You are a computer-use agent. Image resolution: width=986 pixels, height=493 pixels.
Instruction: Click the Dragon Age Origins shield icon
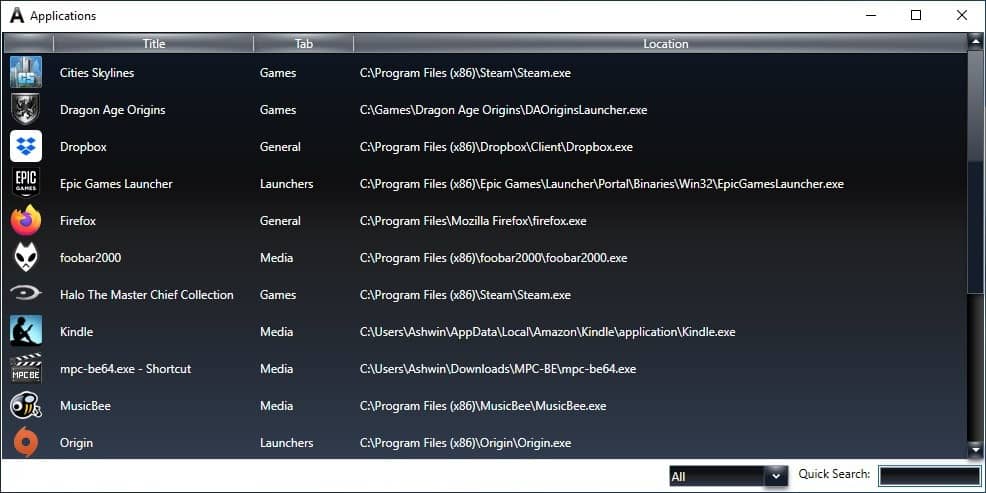coord(26,109)
